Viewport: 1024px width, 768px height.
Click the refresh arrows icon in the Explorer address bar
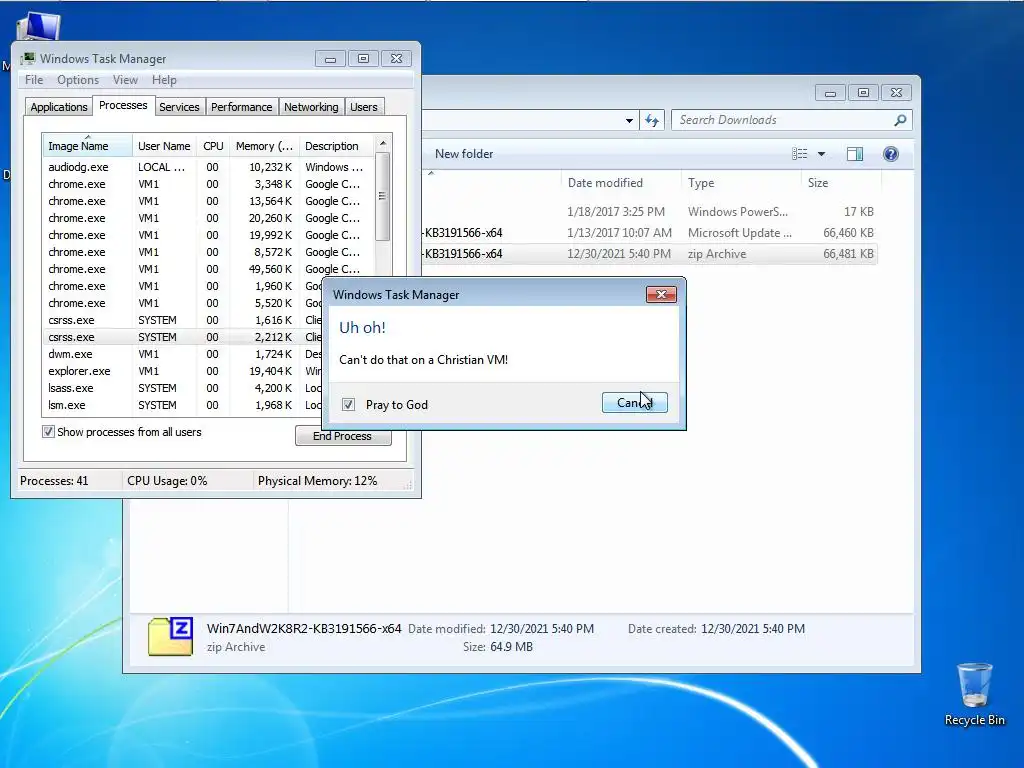pyautogui.click(x=652, y=120)
